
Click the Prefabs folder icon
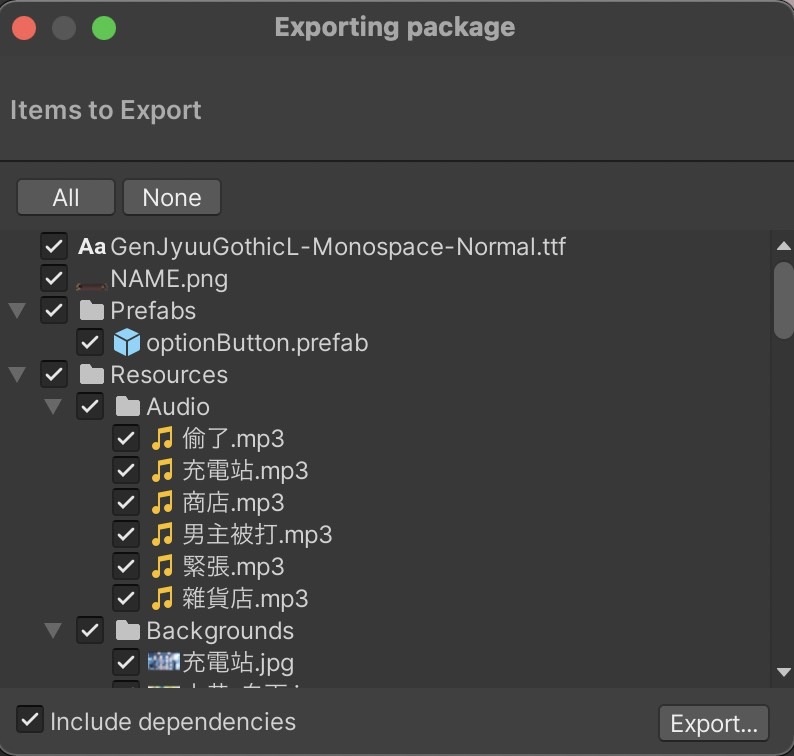pos(92,310)
